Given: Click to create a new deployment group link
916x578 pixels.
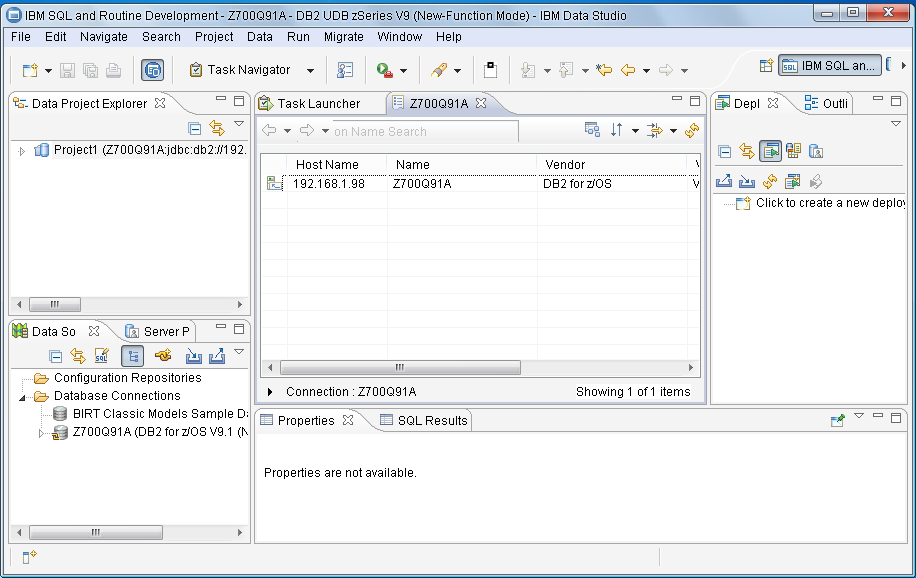Looking at the screenshot, I should (828, 203).
